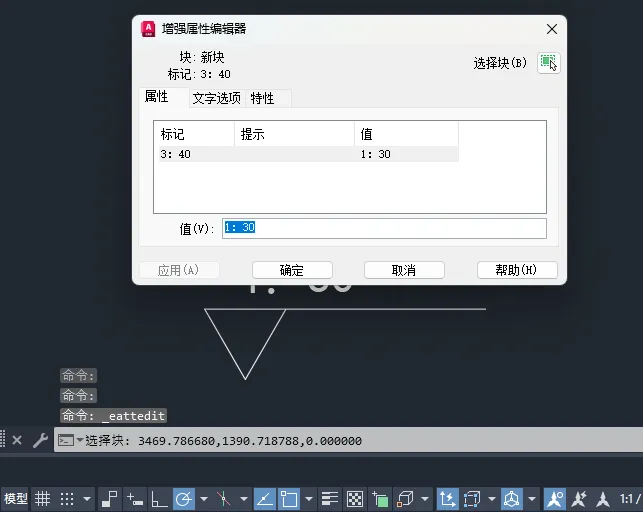Click AutoScale annotation icon in status bar
Image resolution: width=643 pixels, height=512 pixels.
coord(579,499)
